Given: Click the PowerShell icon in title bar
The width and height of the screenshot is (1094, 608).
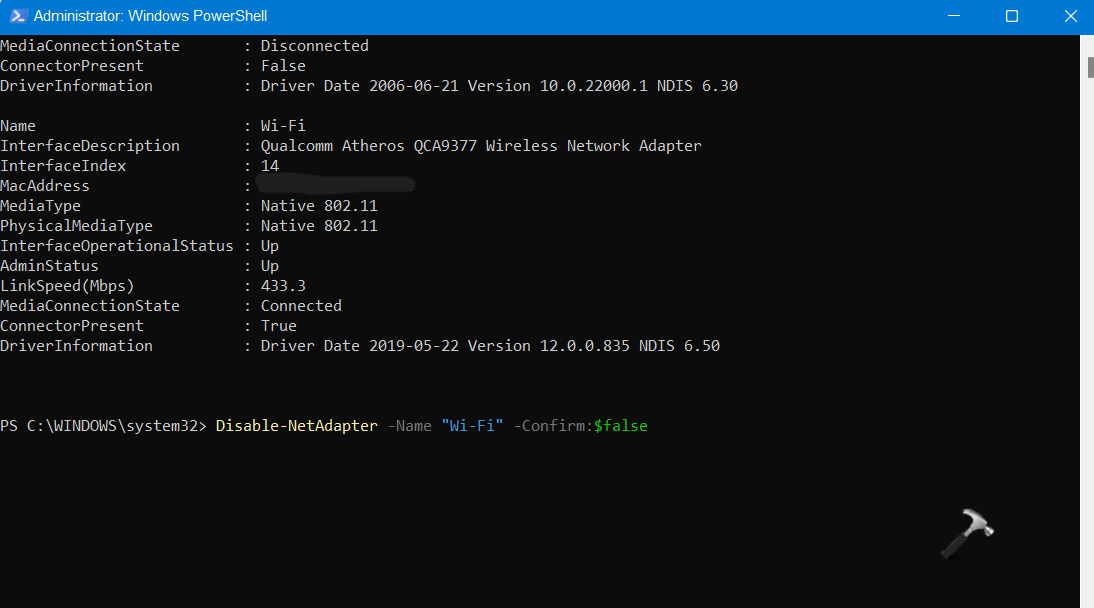Looking at the screenshot, I should (18, 16).
